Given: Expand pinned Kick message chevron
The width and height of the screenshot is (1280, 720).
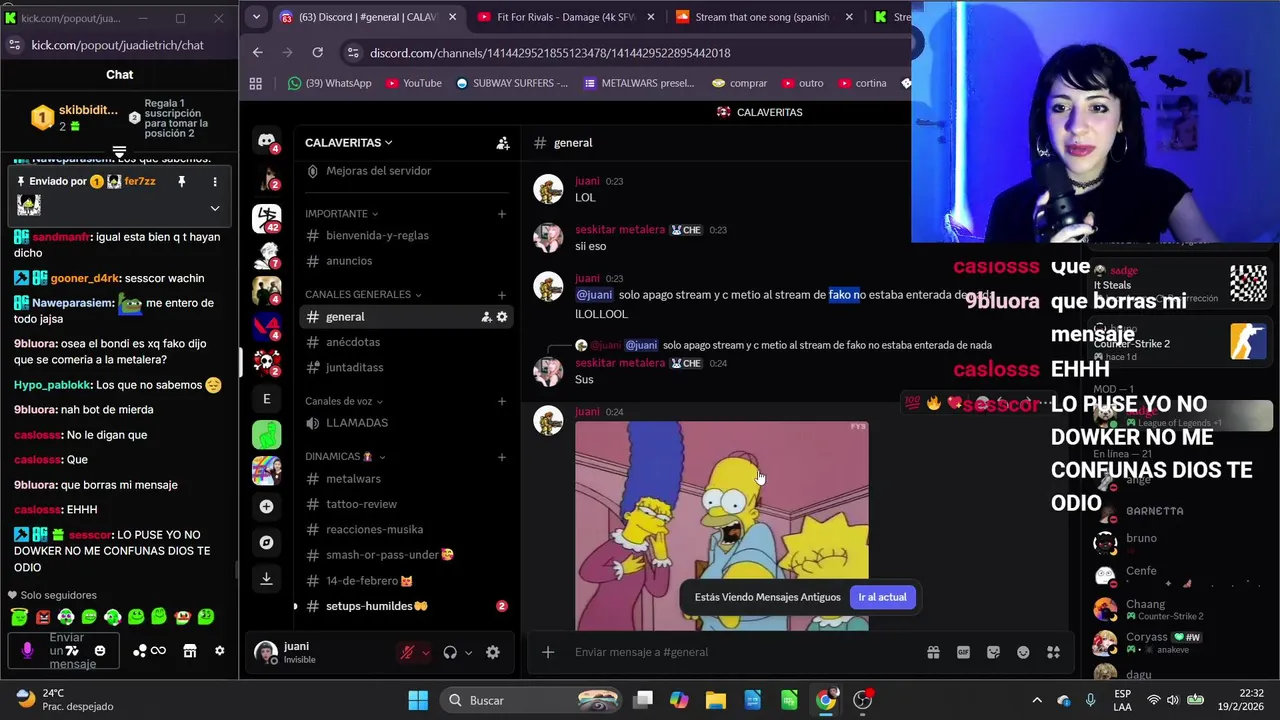Looking at the screenshot, I should [214, 208].
